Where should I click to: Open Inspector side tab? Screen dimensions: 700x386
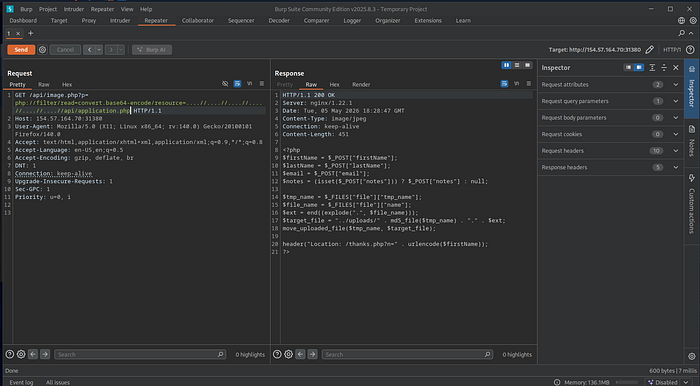(x=692, y=88)
